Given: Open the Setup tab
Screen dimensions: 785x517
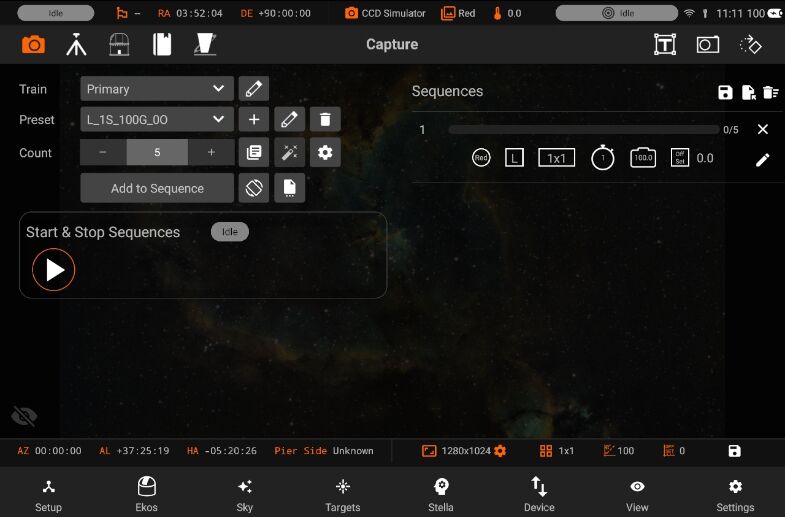Looking at the screenshot, I should click(x=49, y=494).
